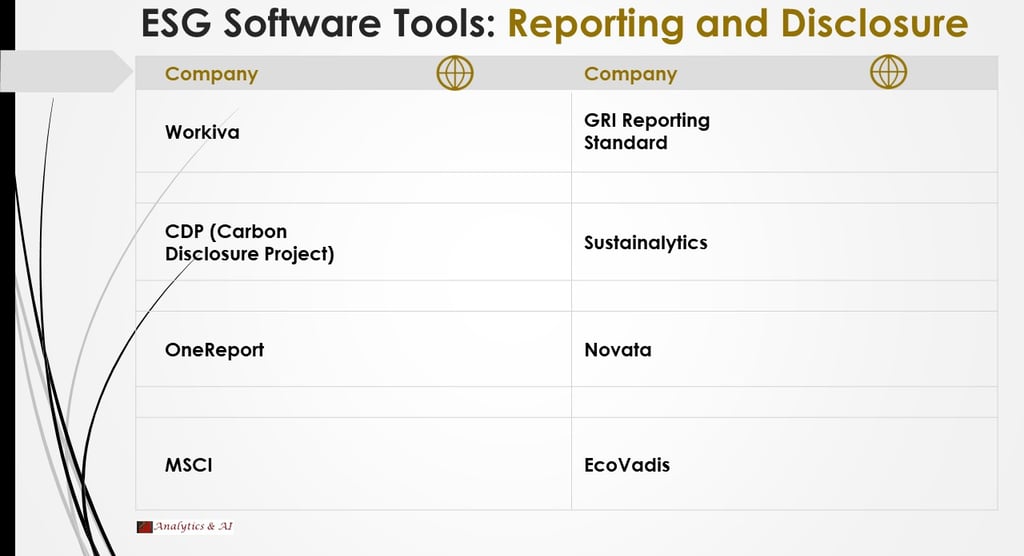Click the globe icon in left header
This screenshot has width=1024, height=556.
coord(455,73)
